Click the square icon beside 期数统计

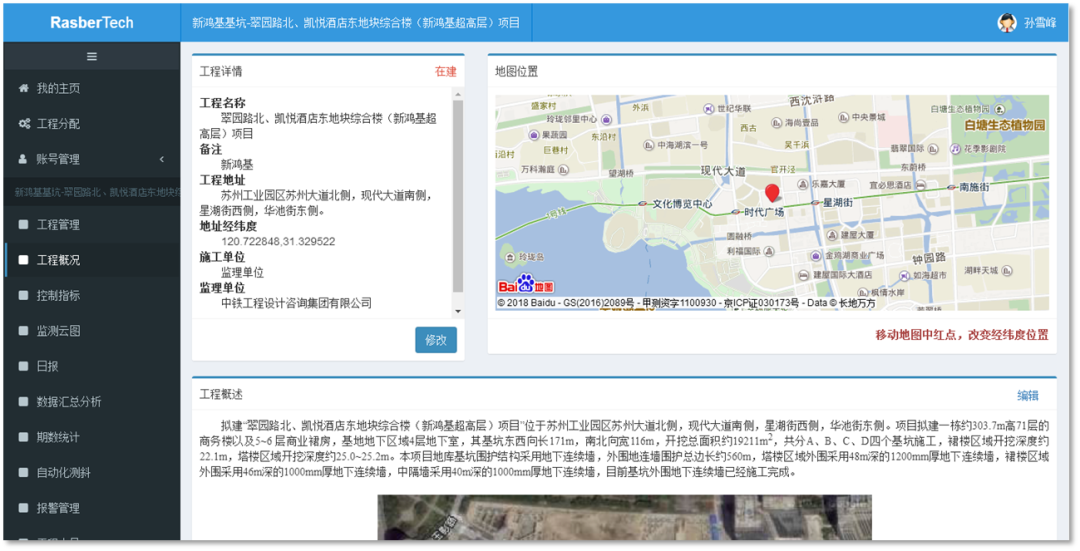coord(23,437)
